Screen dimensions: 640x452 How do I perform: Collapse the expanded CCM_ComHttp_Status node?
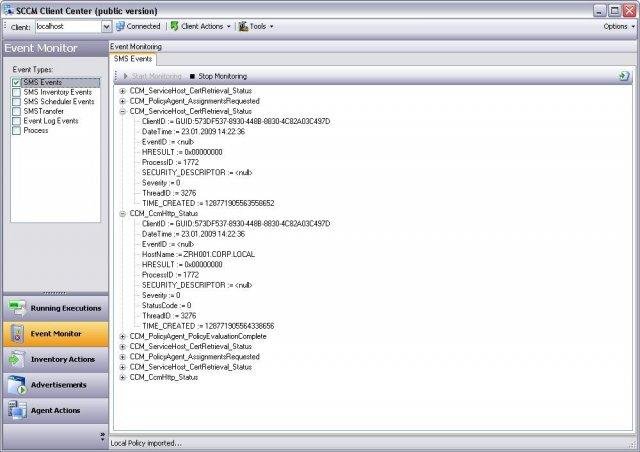[122, 214]
